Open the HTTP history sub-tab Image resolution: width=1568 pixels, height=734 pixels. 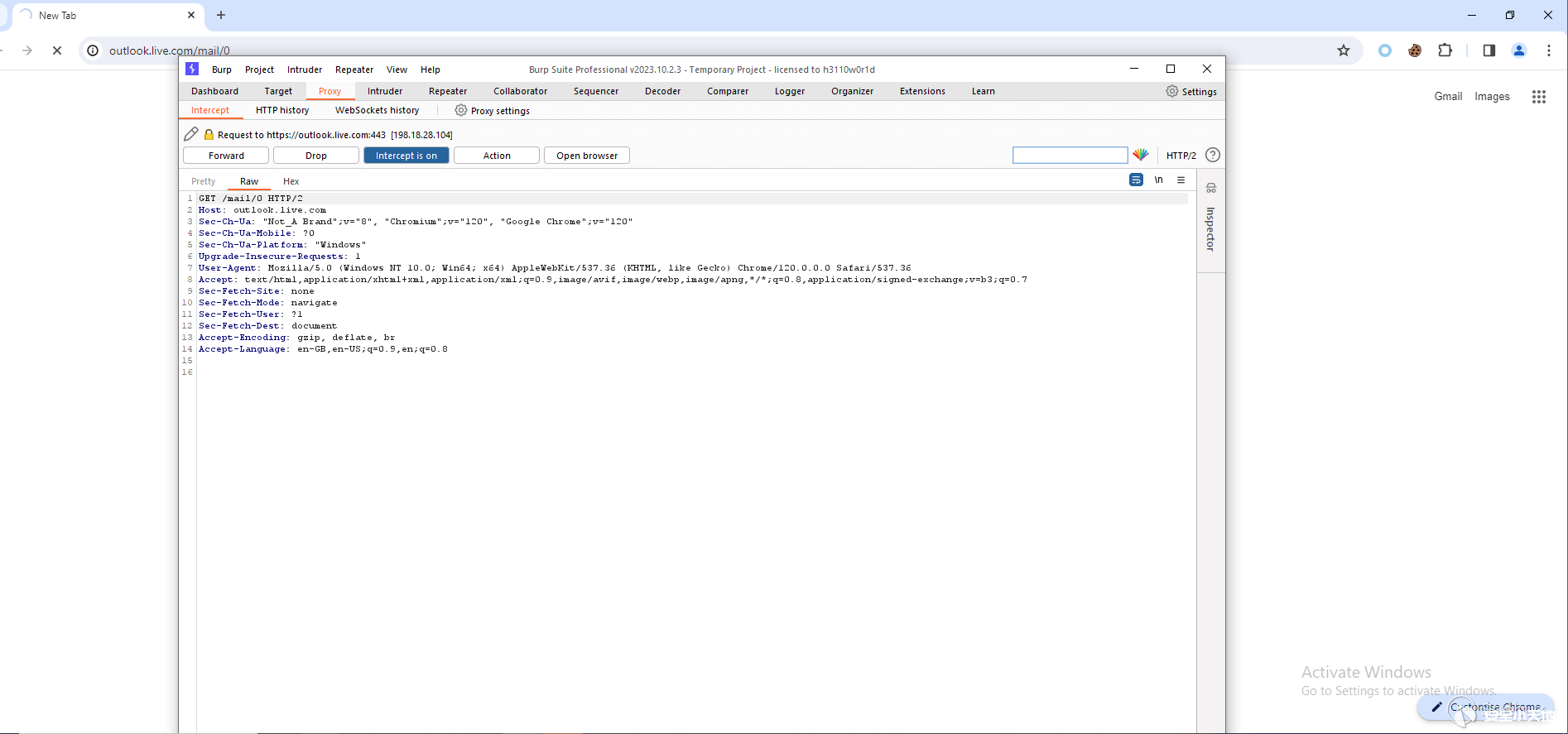(x=282, y=110)
